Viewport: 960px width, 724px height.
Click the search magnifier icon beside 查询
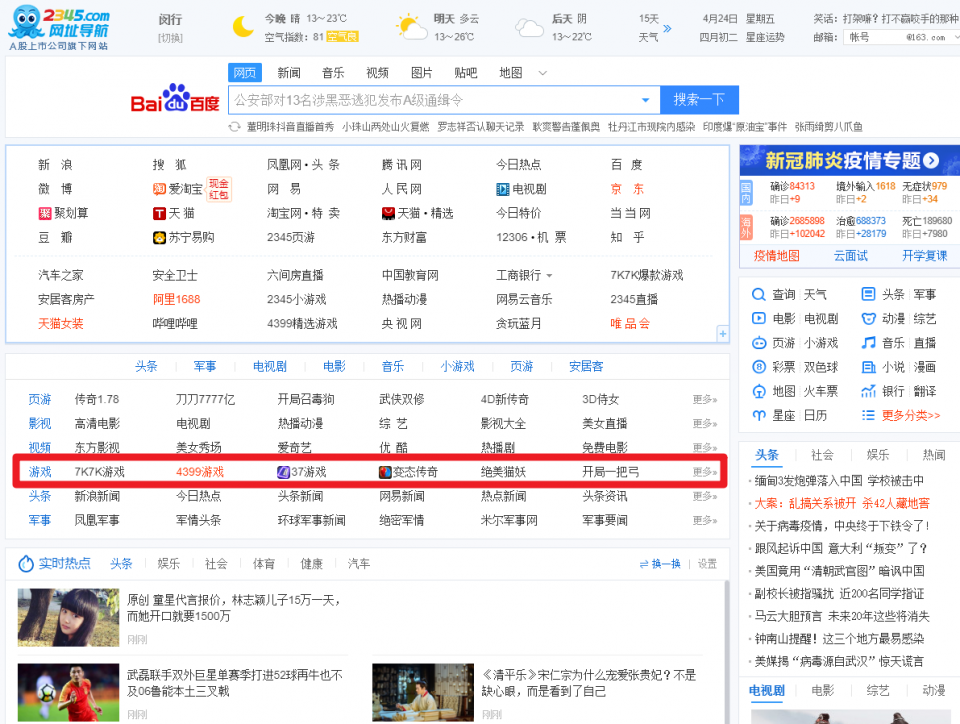(759, 294)
